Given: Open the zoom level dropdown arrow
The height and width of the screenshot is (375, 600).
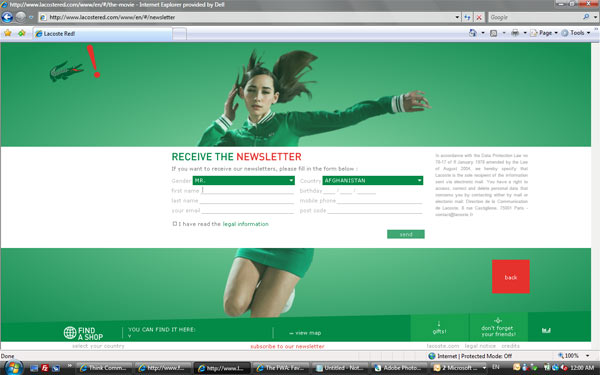Looking at the screenshot, I should coord(588,356).
